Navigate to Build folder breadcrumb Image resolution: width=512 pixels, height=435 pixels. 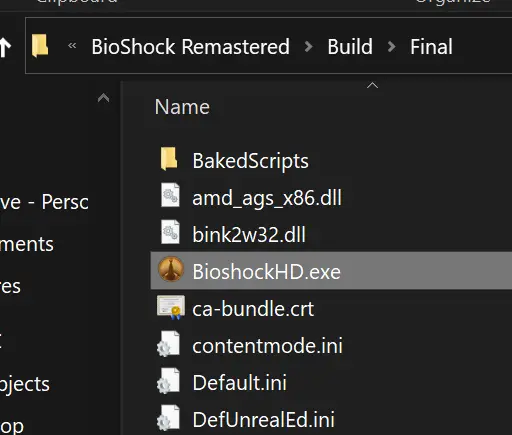click(x=350, y=46)
